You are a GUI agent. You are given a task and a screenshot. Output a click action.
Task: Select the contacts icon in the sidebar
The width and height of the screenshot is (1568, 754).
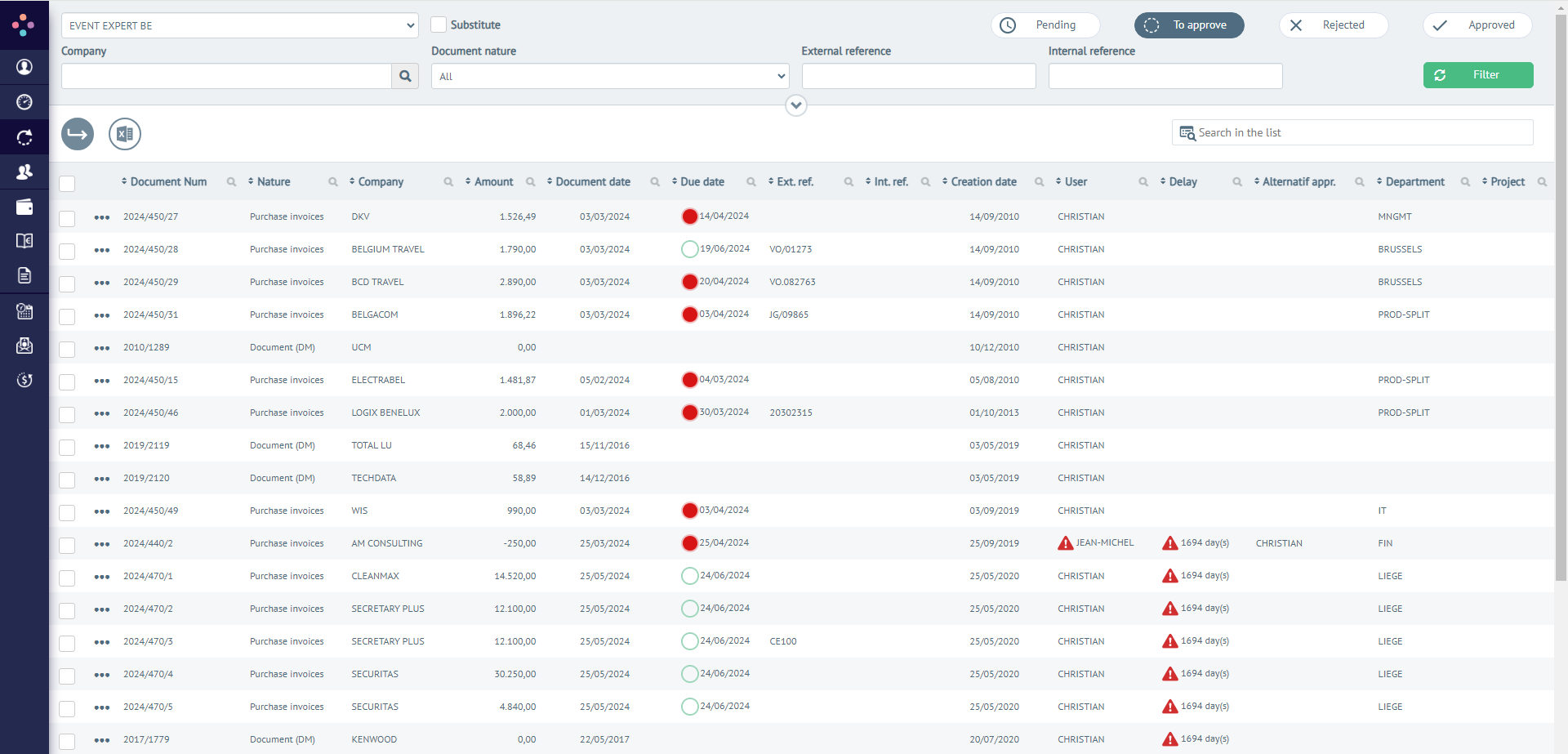pyautogui.click(x=24, y=172)
